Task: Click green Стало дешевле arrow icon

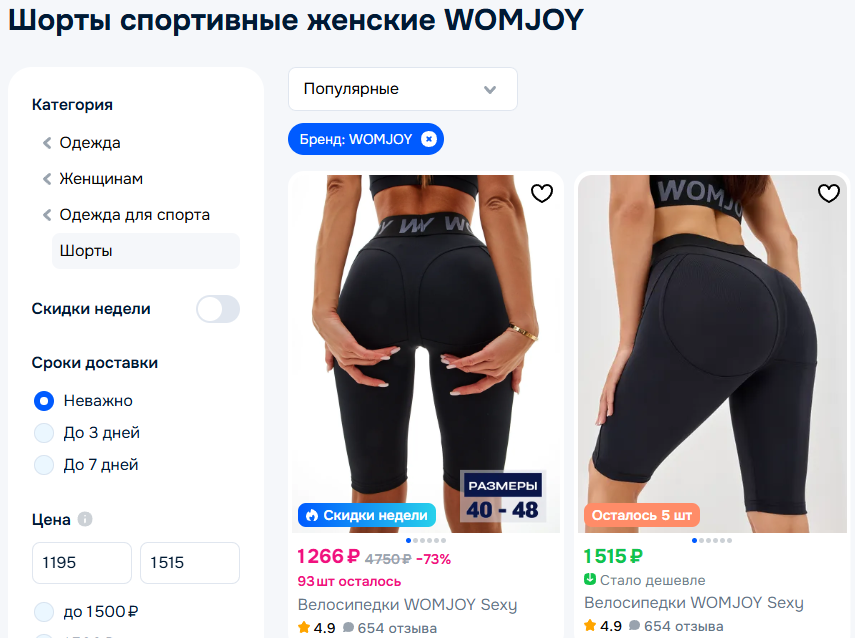Action: point(589,579)
